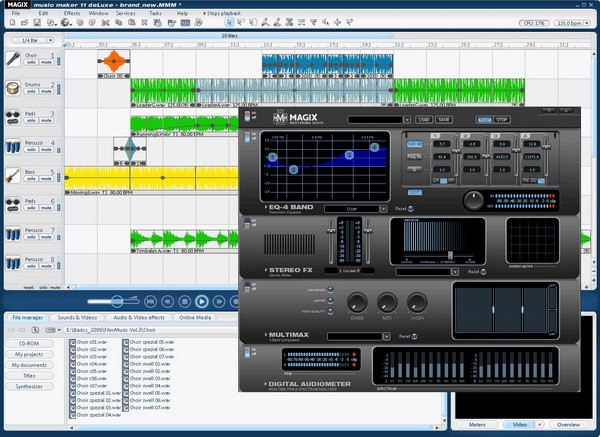This screenshot has width=600, height=437.
Task: Click the up-folder icon in File manager
Action: click(x=35, y=329)
